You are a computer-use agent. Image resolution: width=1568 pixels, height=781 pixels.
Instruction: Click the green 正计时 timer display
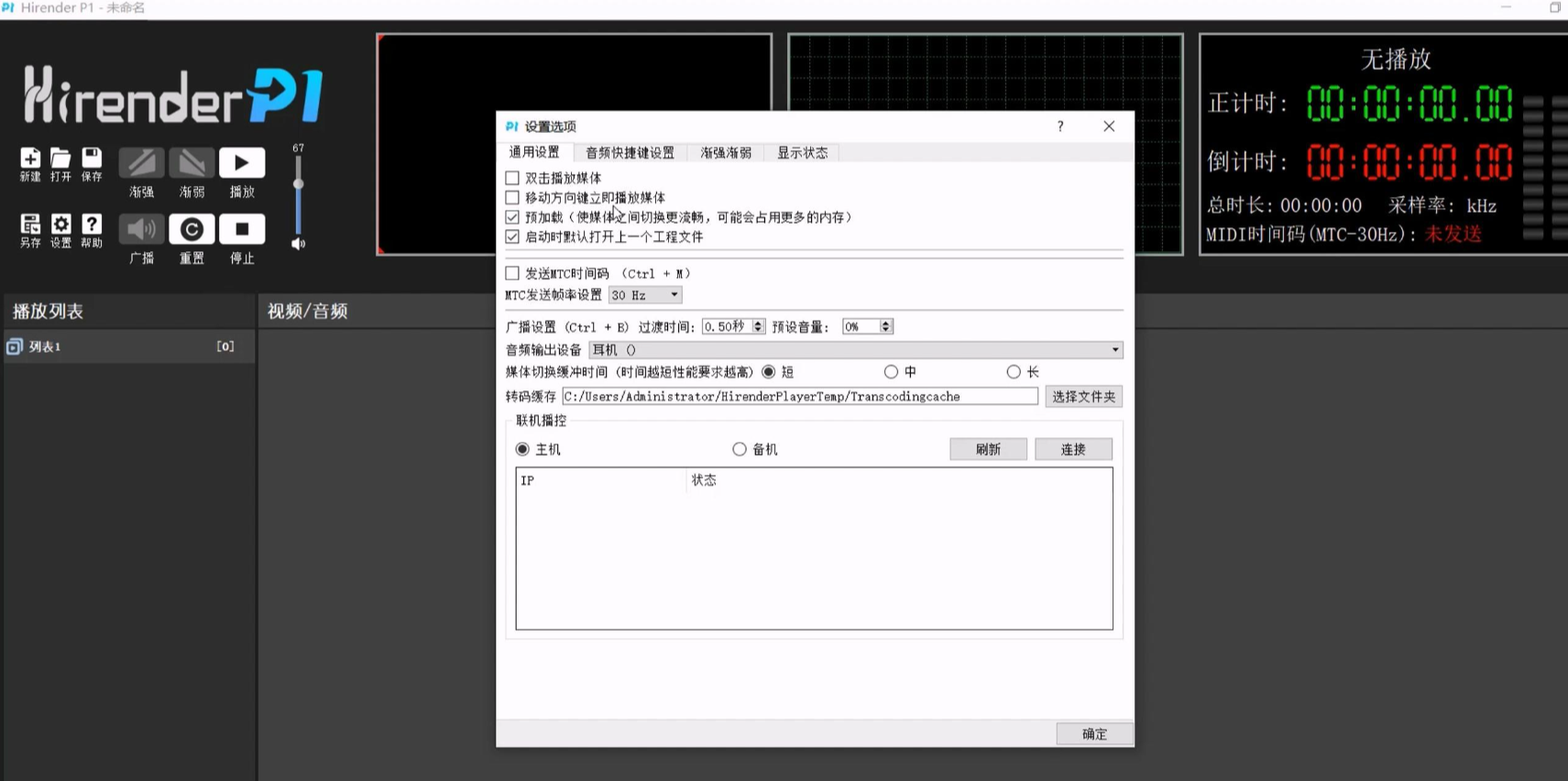pos(1409,104)
